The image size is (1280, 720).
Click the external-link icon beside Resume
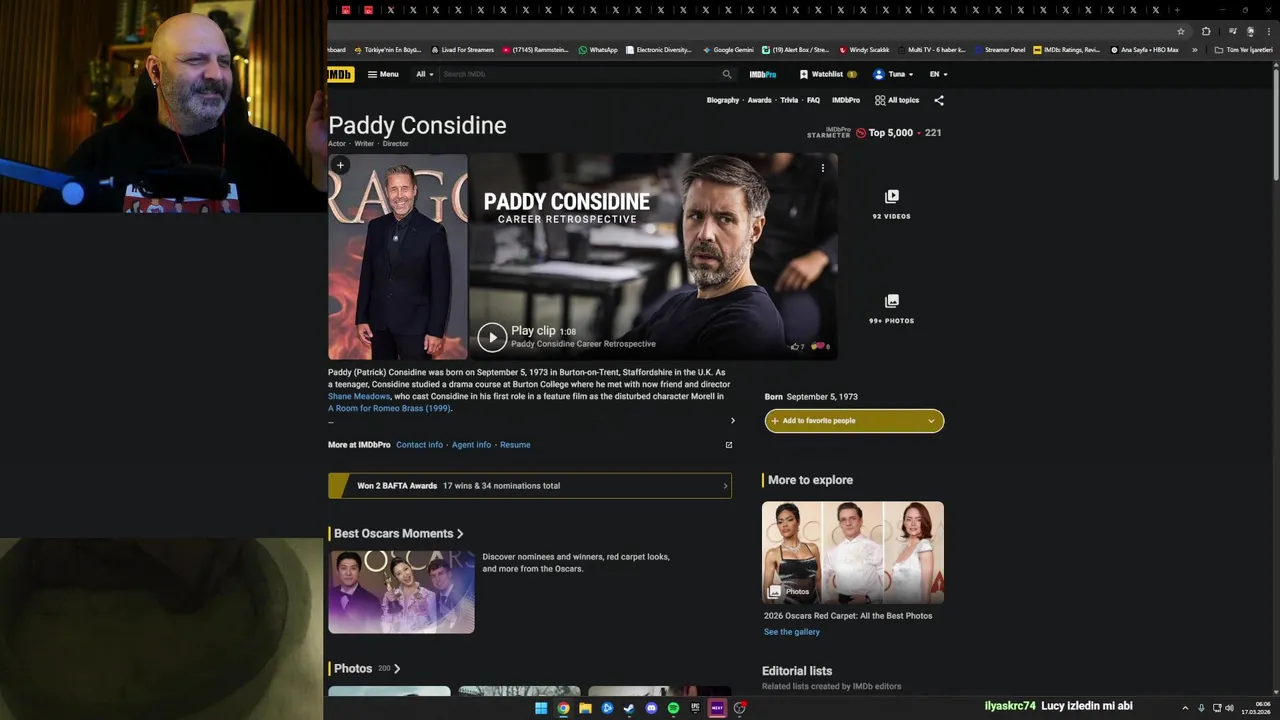coord(728,445)
